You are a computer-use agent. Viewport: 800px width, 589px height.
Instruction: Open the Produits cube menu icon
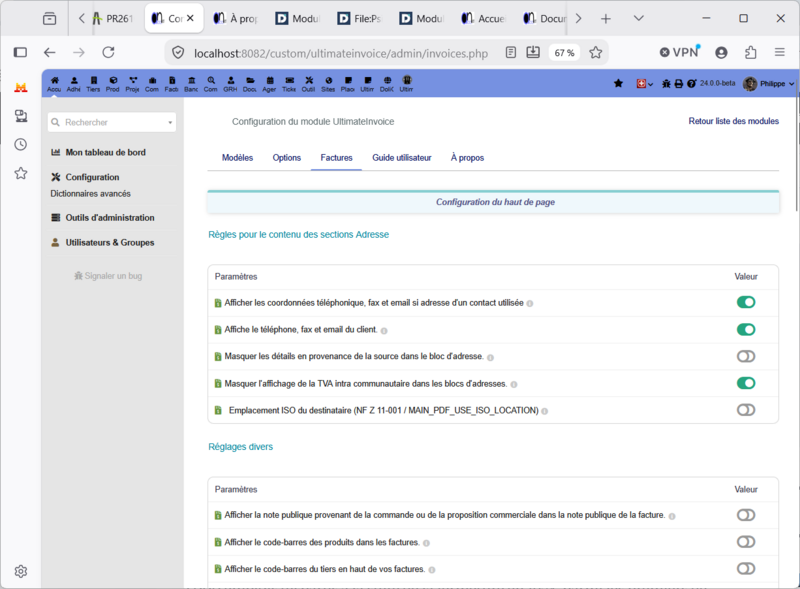point(113,81)
